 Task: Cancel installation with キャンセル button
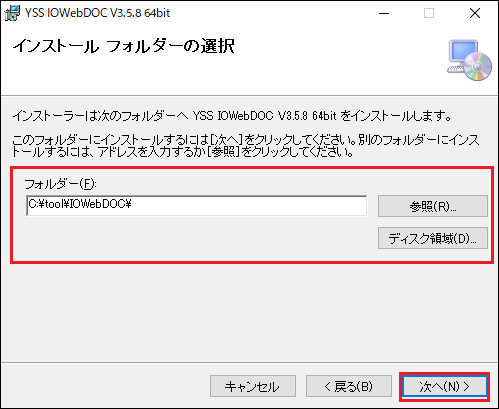point(253,386)
